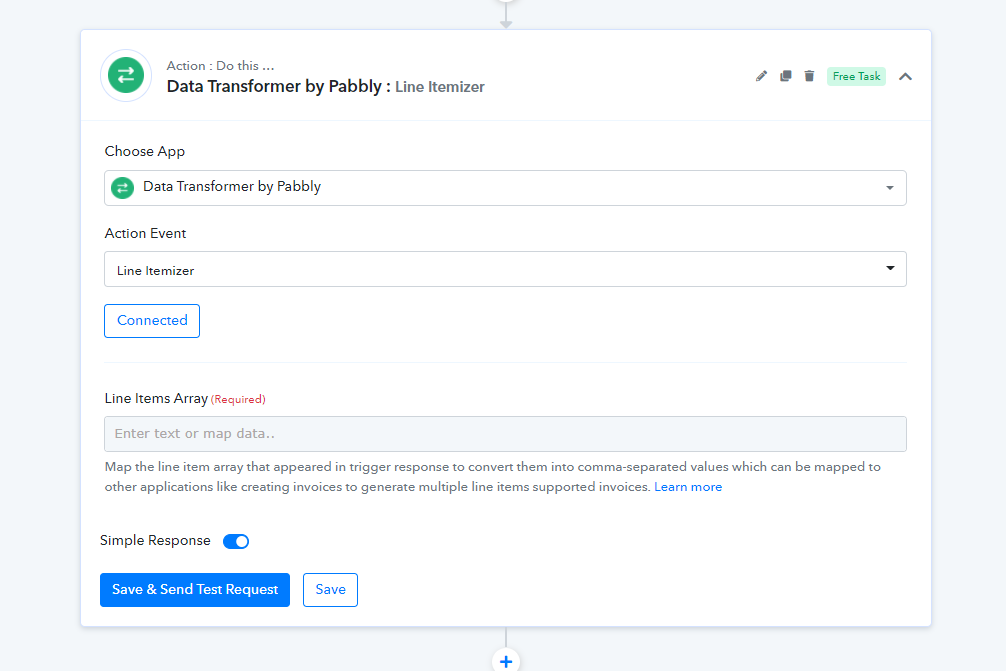Click the Line Itemizer subtitle in the header
Screen dimensions: 1006x671
[439, 87]
